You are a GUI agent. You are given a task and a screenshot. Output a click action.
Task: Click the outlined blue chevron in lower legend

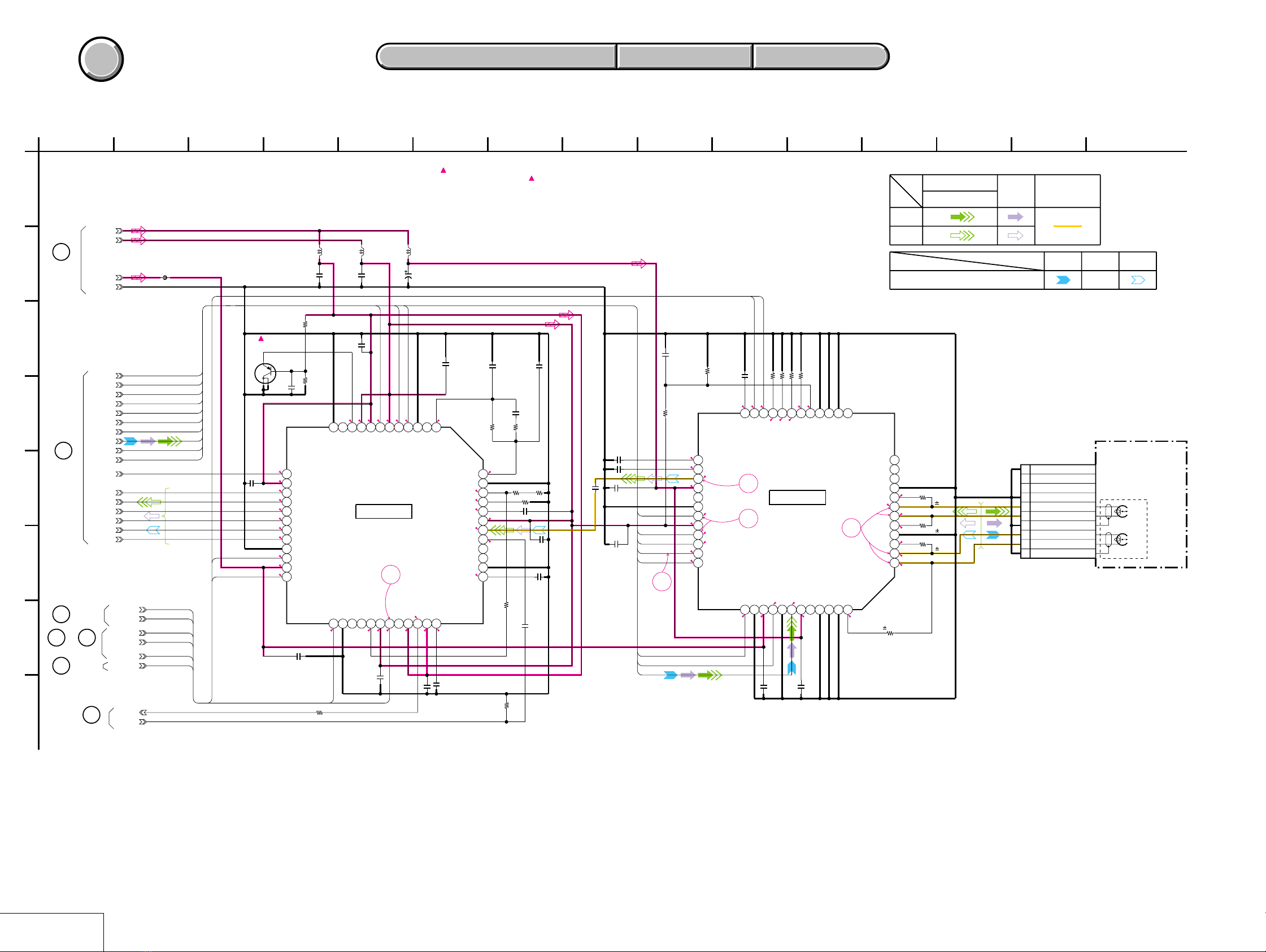[1138, 280]
